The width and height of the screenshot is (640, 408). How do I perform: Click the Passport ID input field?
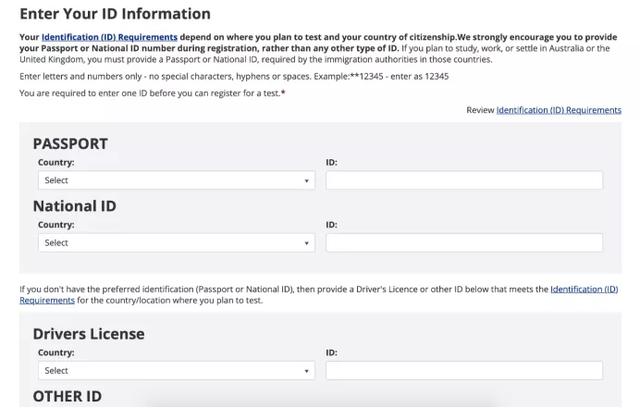click(x=464, y=181)
